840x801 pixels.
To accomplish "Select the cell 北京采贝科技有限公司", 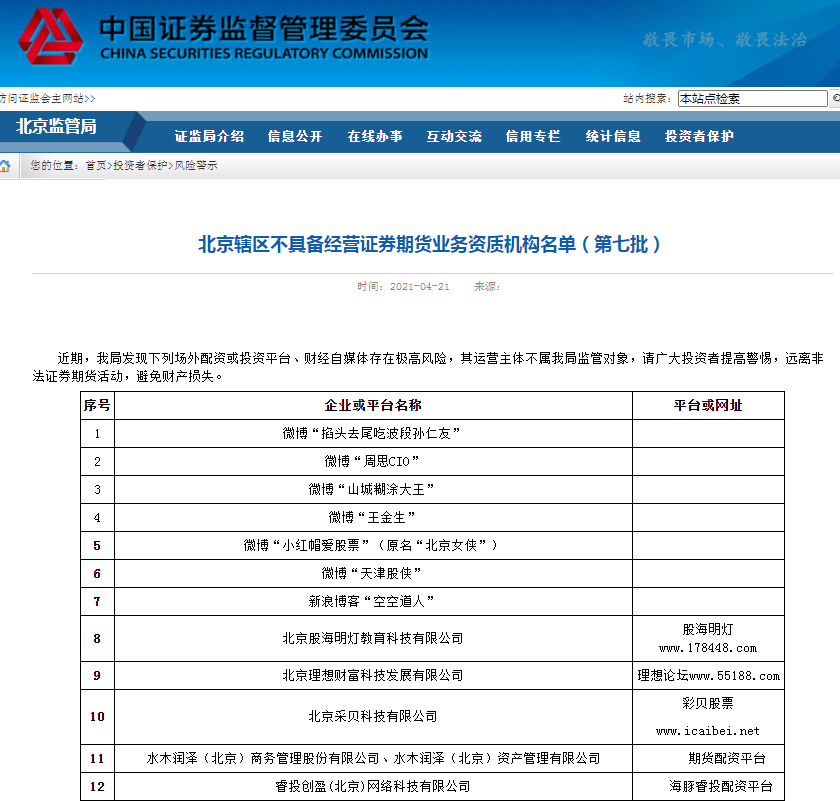I will click(x=373, y=717).
